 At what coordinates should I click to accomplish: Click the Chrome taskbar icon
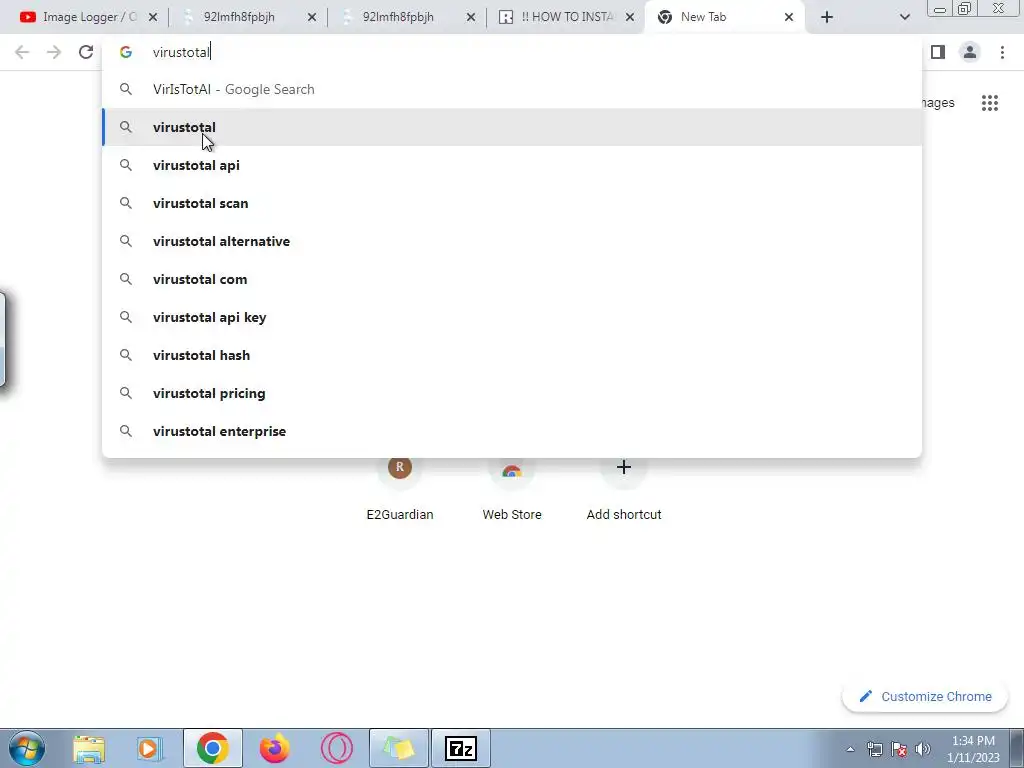[212, 748]
